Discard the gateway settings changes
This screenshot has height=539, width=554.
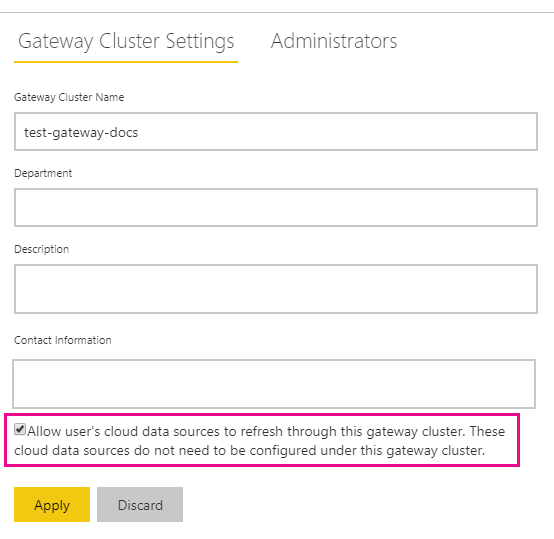tap(140, 504)
